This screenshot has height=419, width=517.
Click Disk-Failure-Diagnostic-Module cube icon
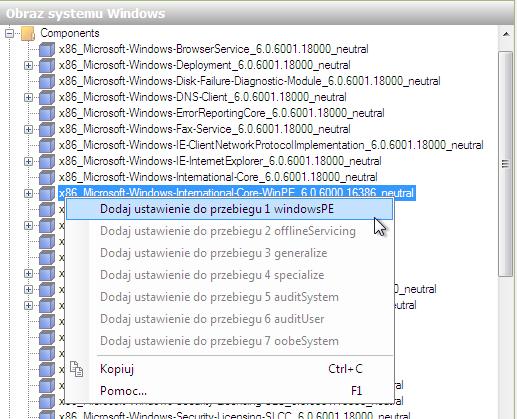click(x=47, y=81)
